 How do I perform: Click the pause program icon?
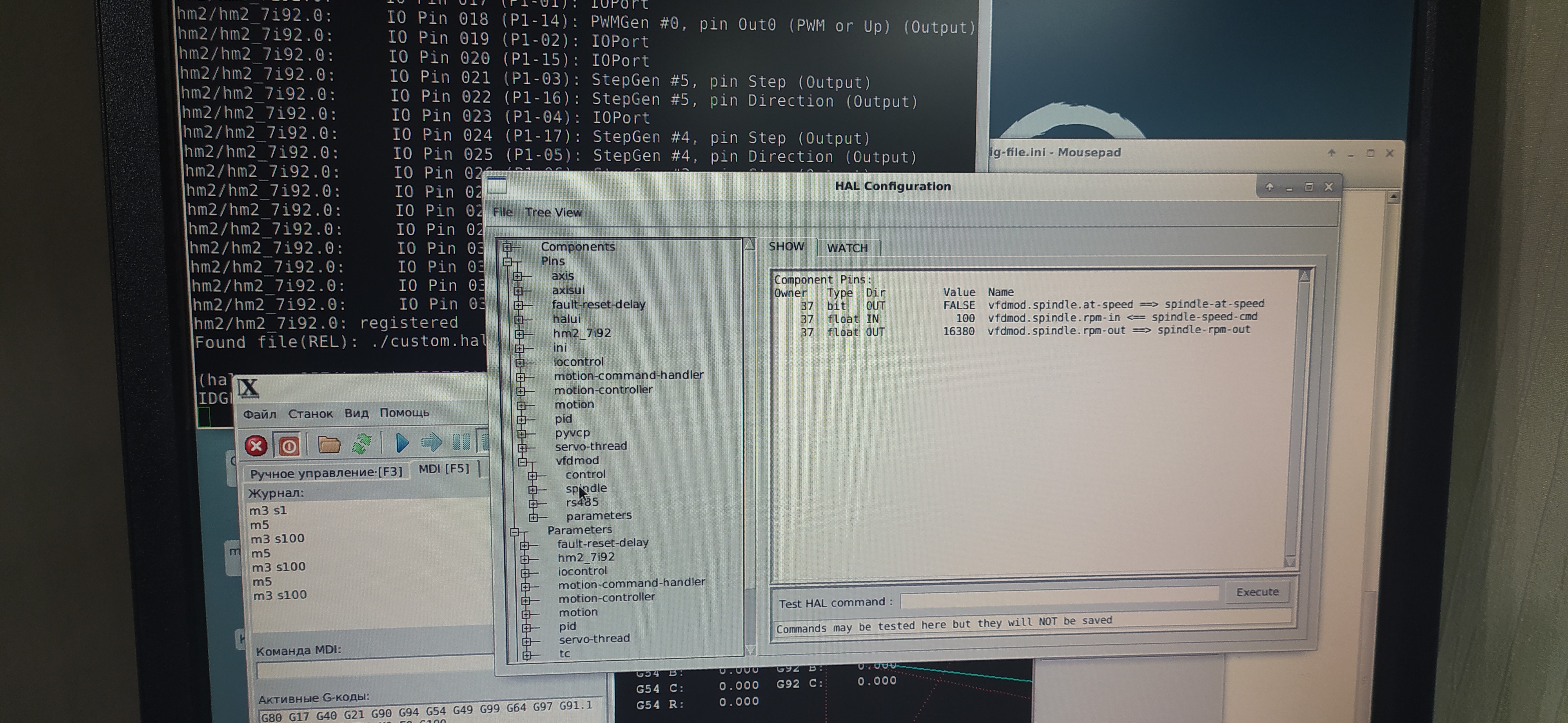[461, 442]
